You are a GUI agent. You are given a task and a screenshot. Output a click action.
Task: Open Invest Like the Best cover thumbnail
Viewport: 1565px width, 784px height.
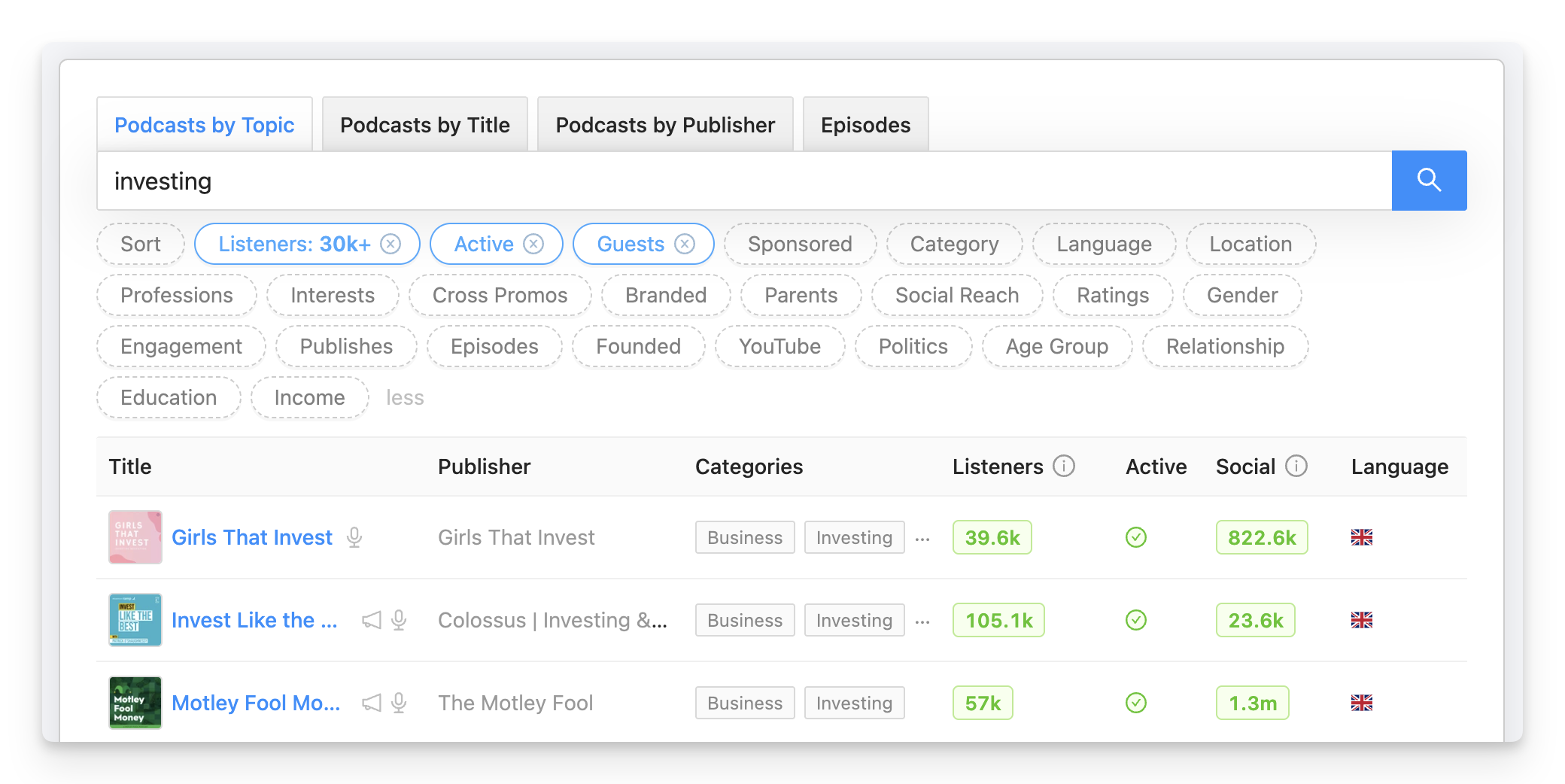point(135,620)
